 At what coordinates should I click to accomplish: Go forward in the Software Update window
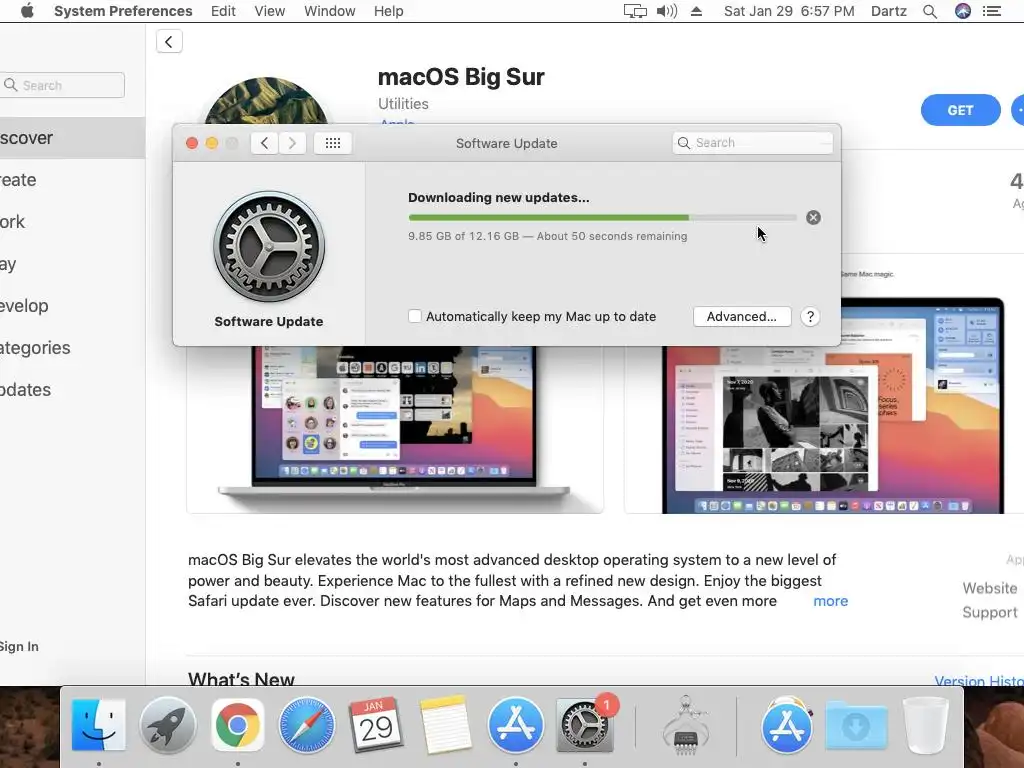point(293,143)
